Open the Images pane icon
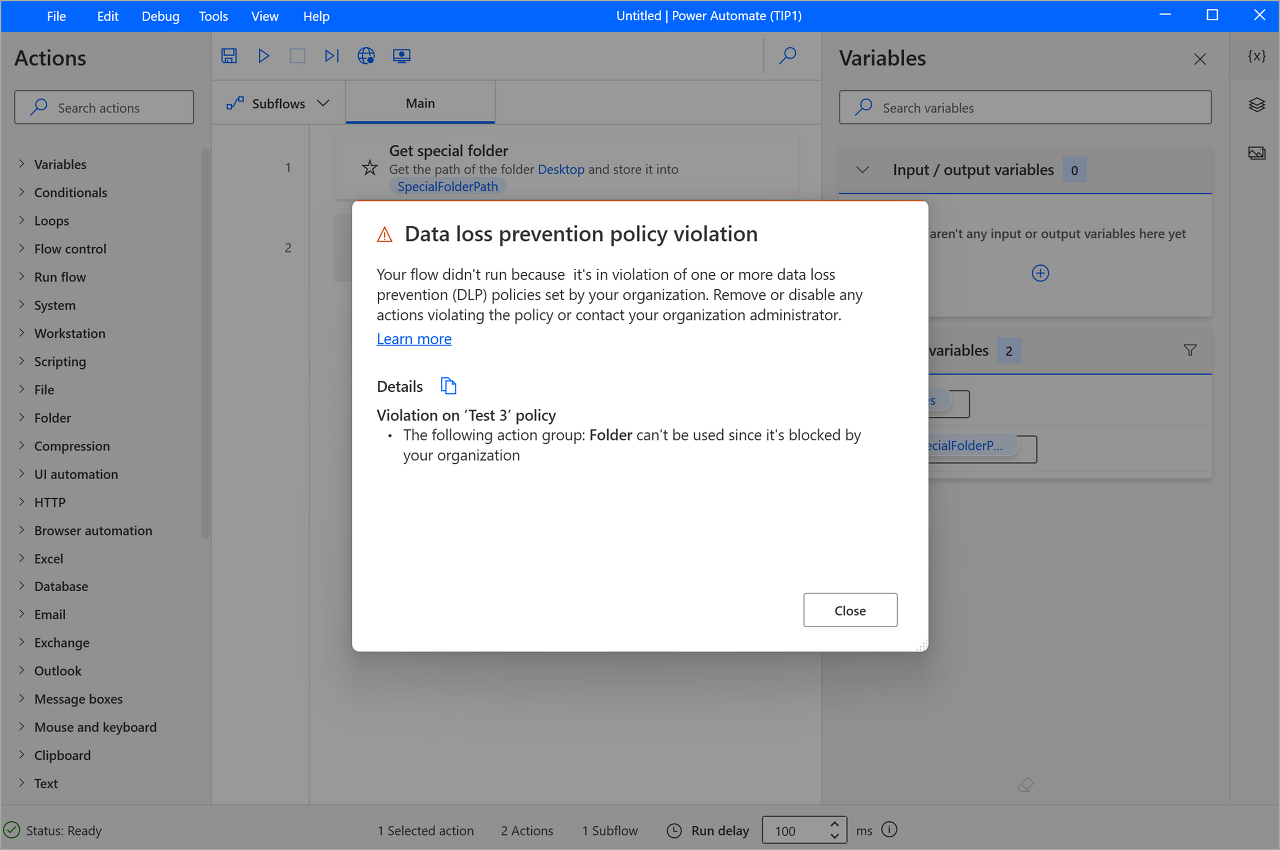 tap(1257, 153)
